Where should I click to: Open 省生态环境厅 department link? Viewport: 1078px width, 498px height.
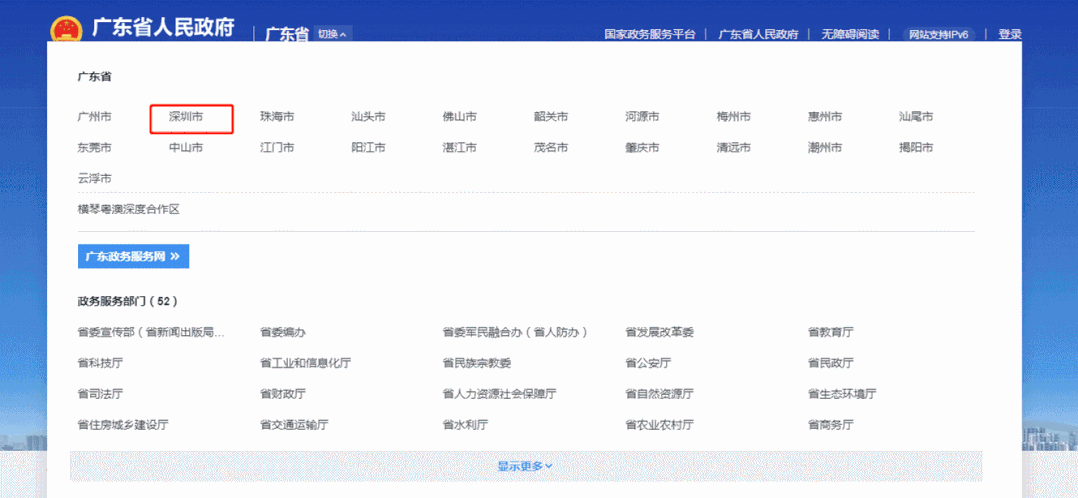[842, 394]
